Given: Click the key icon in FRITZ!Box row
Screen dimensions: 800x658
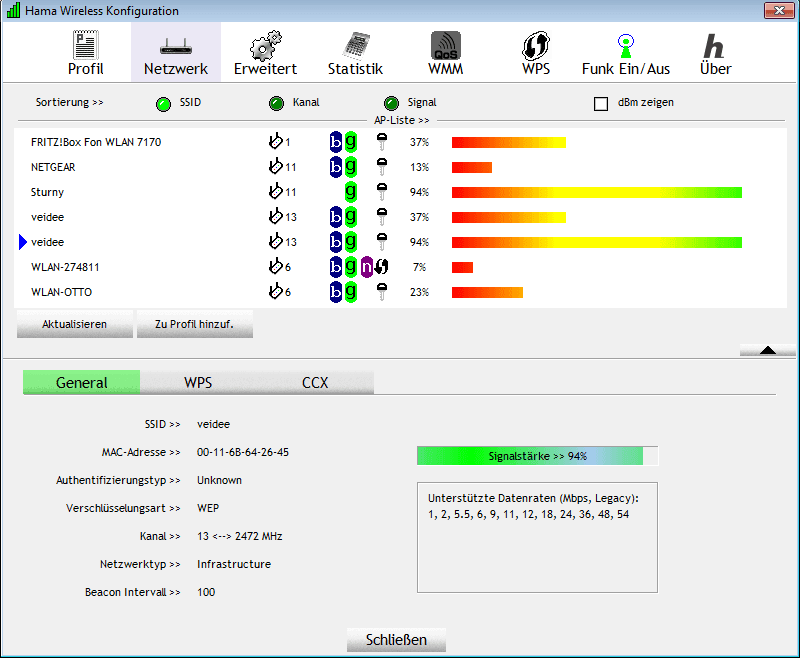Looking at the screenshot, I should 382,142.
